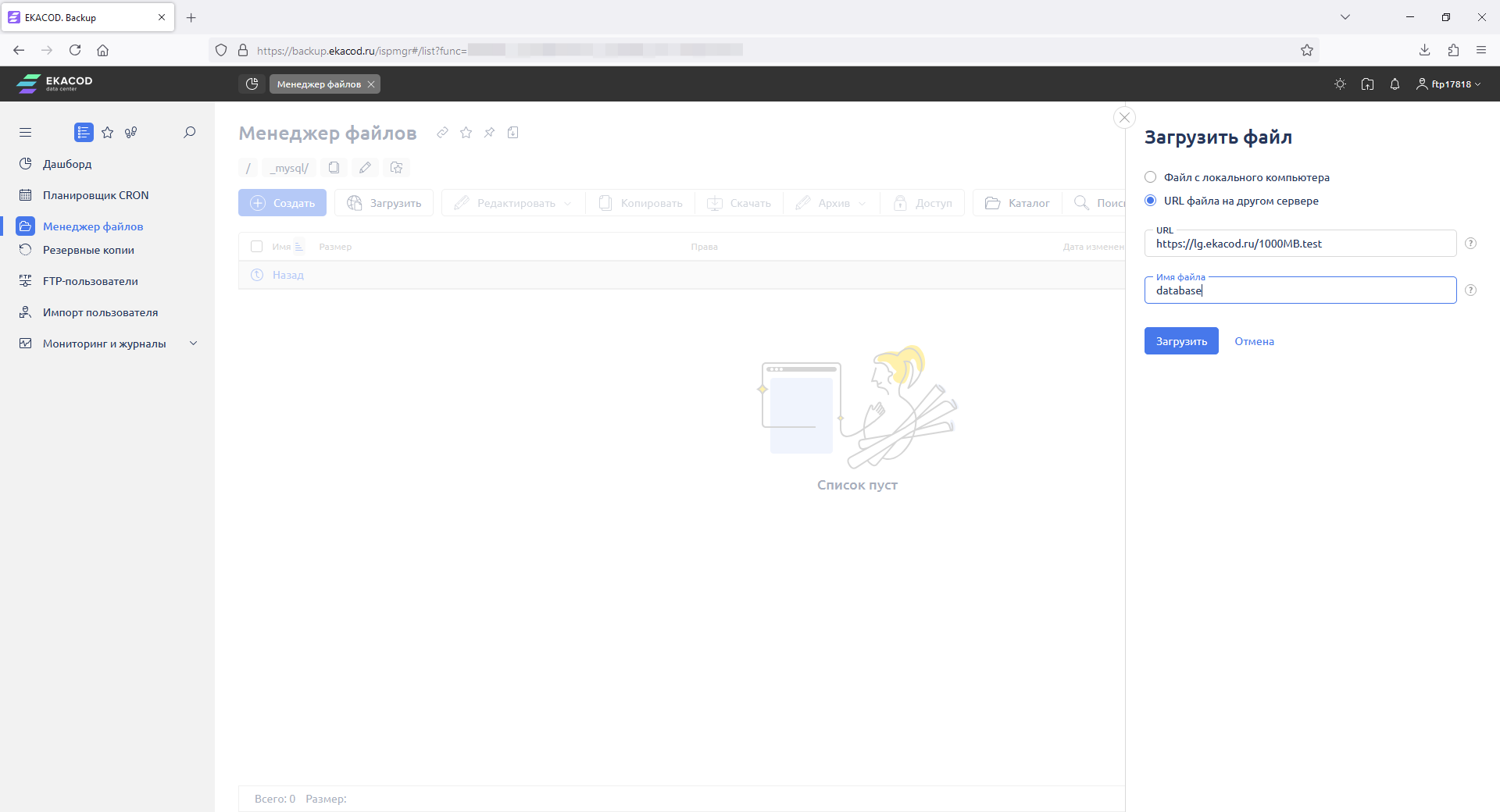Collapse sidebar with hamburger menu icon

point(26,133)
